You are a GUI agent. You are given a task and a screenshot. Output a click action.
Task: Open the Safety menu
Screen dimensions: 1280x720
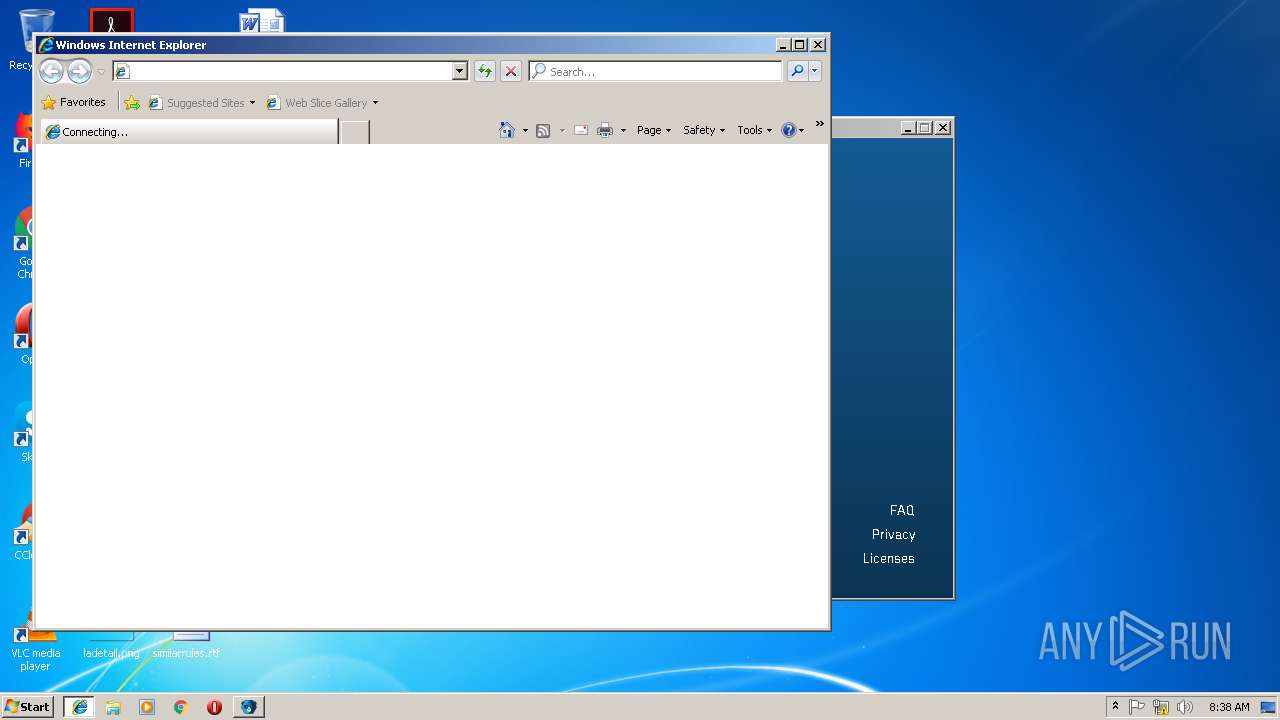point(704,130)
